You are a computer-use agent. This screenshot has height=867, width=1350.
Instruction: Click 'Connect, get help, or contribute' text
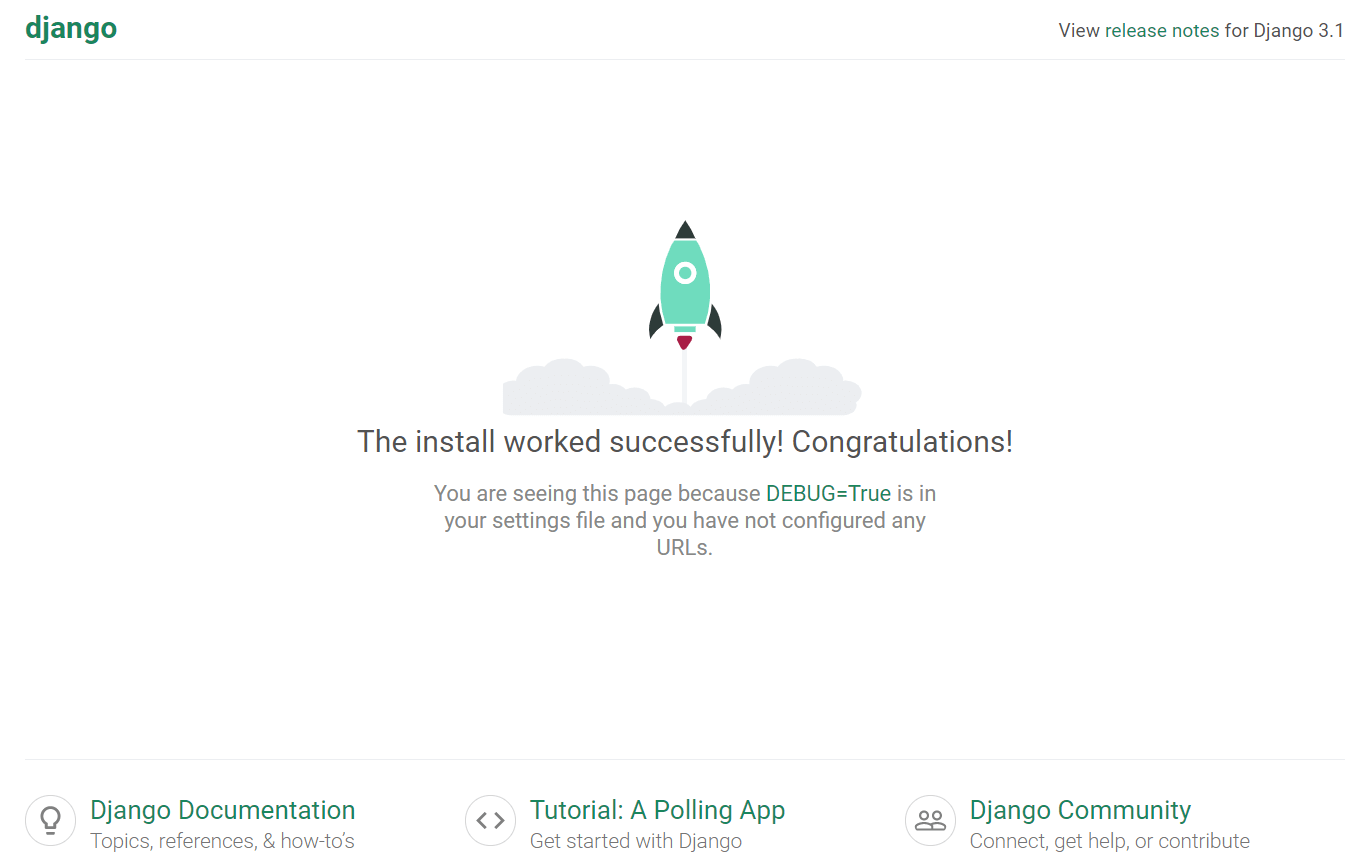[1110, 841]
